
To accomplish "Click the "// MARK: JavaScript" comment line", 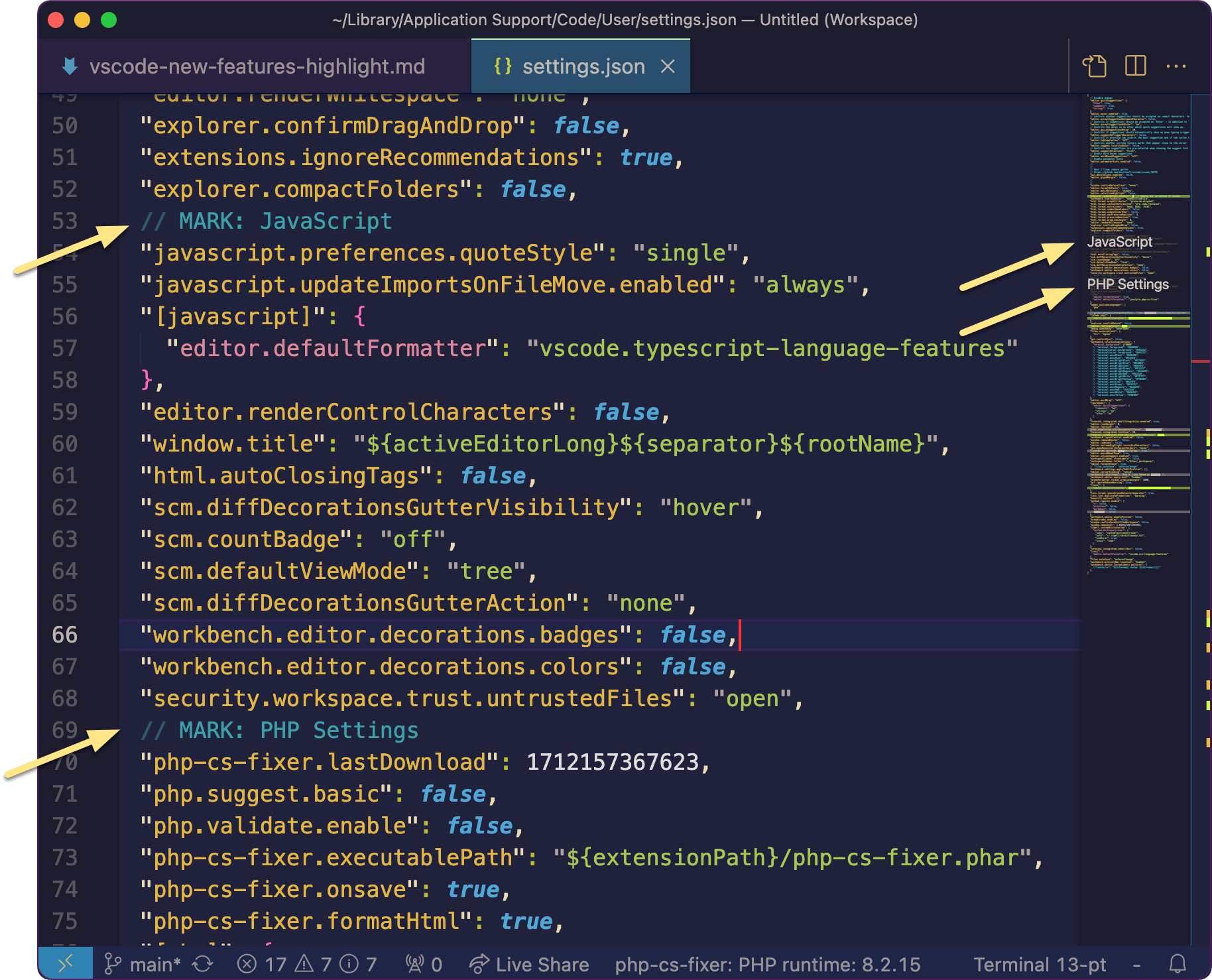I will tap(267, 221).
